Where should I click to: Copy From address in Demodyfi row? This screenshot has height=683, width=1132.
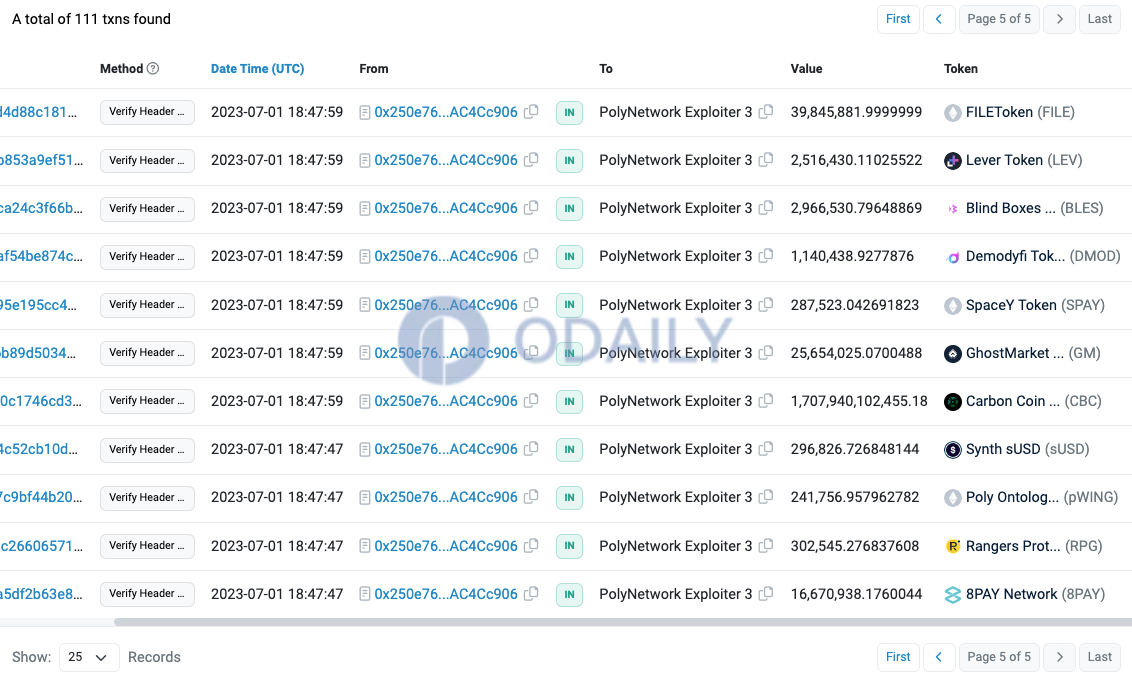[x=531, y=256]
